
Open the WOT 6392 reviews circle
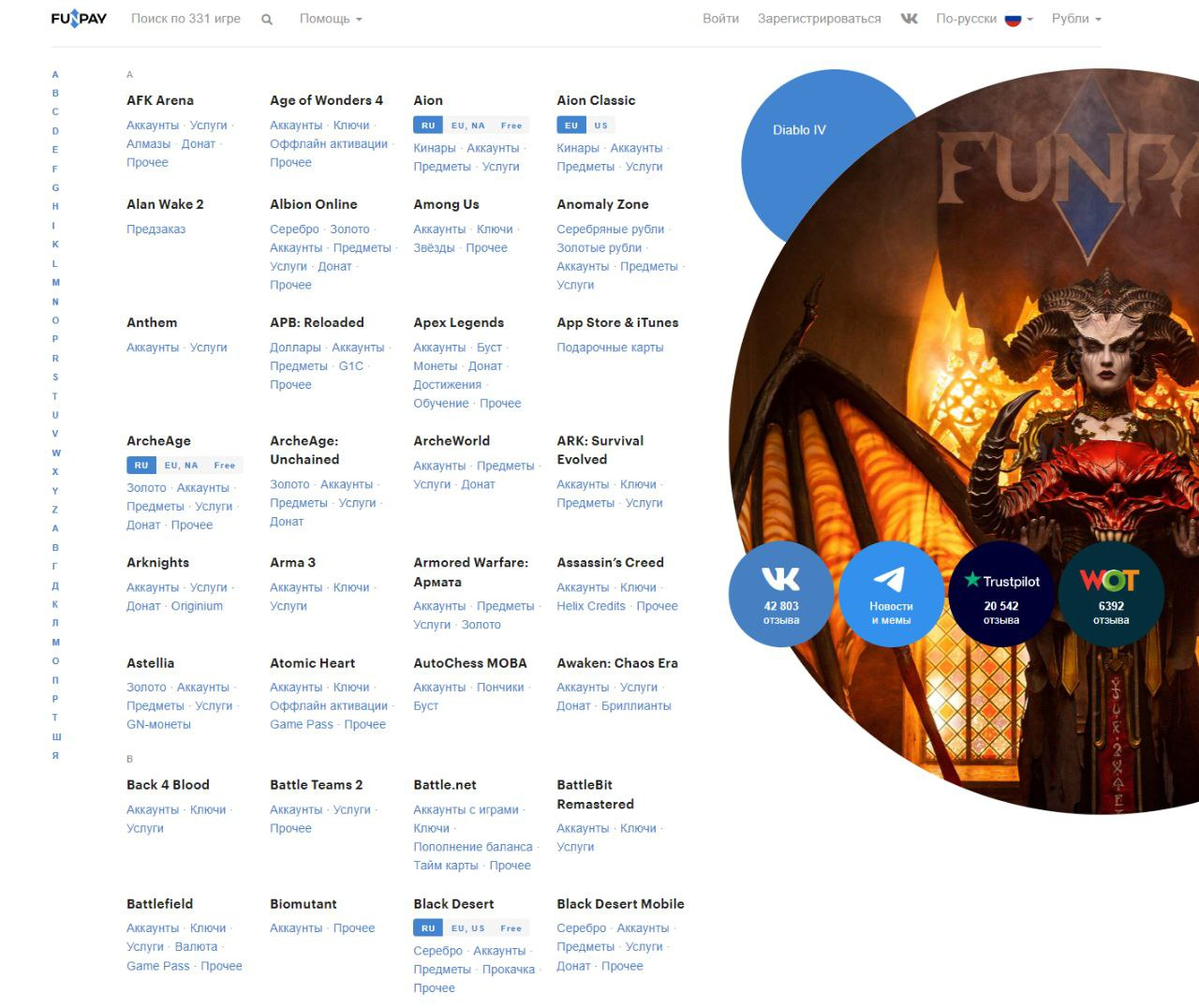click(x=1111, y=594)
